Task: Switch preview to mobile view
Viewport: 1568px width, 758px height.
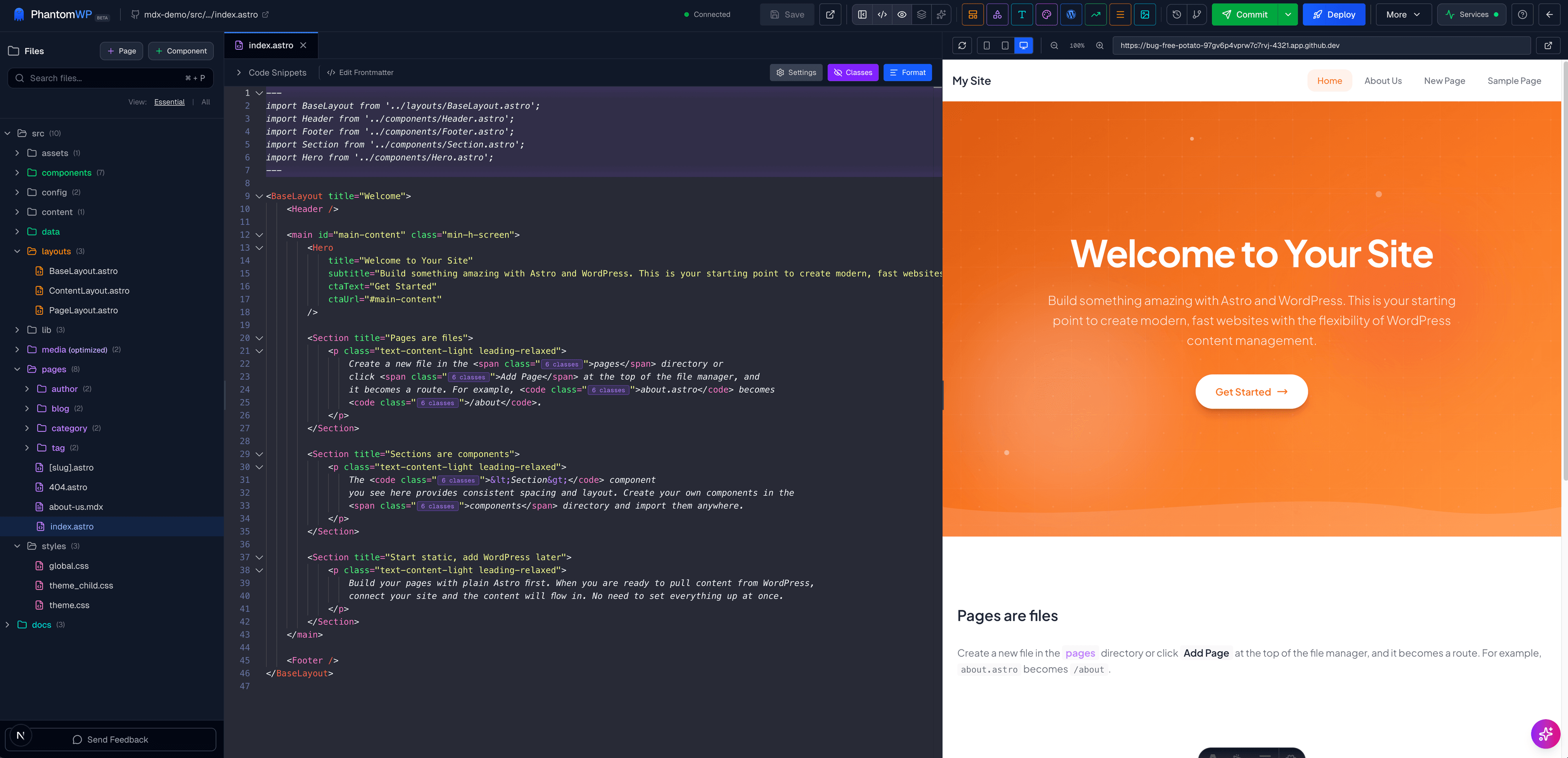Action: click(987, 45)
